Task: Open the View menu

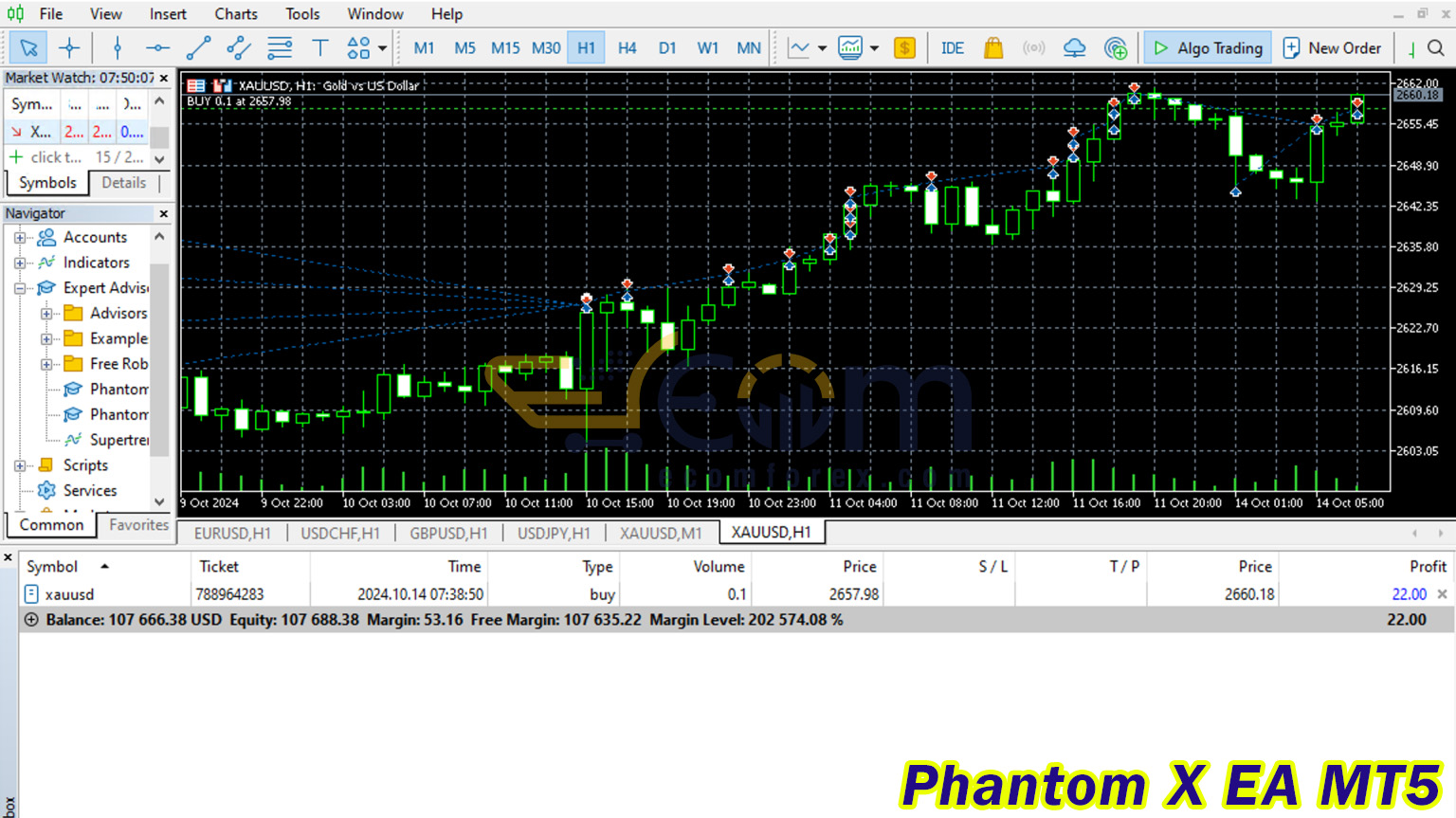Action: [x=106, y=13]
